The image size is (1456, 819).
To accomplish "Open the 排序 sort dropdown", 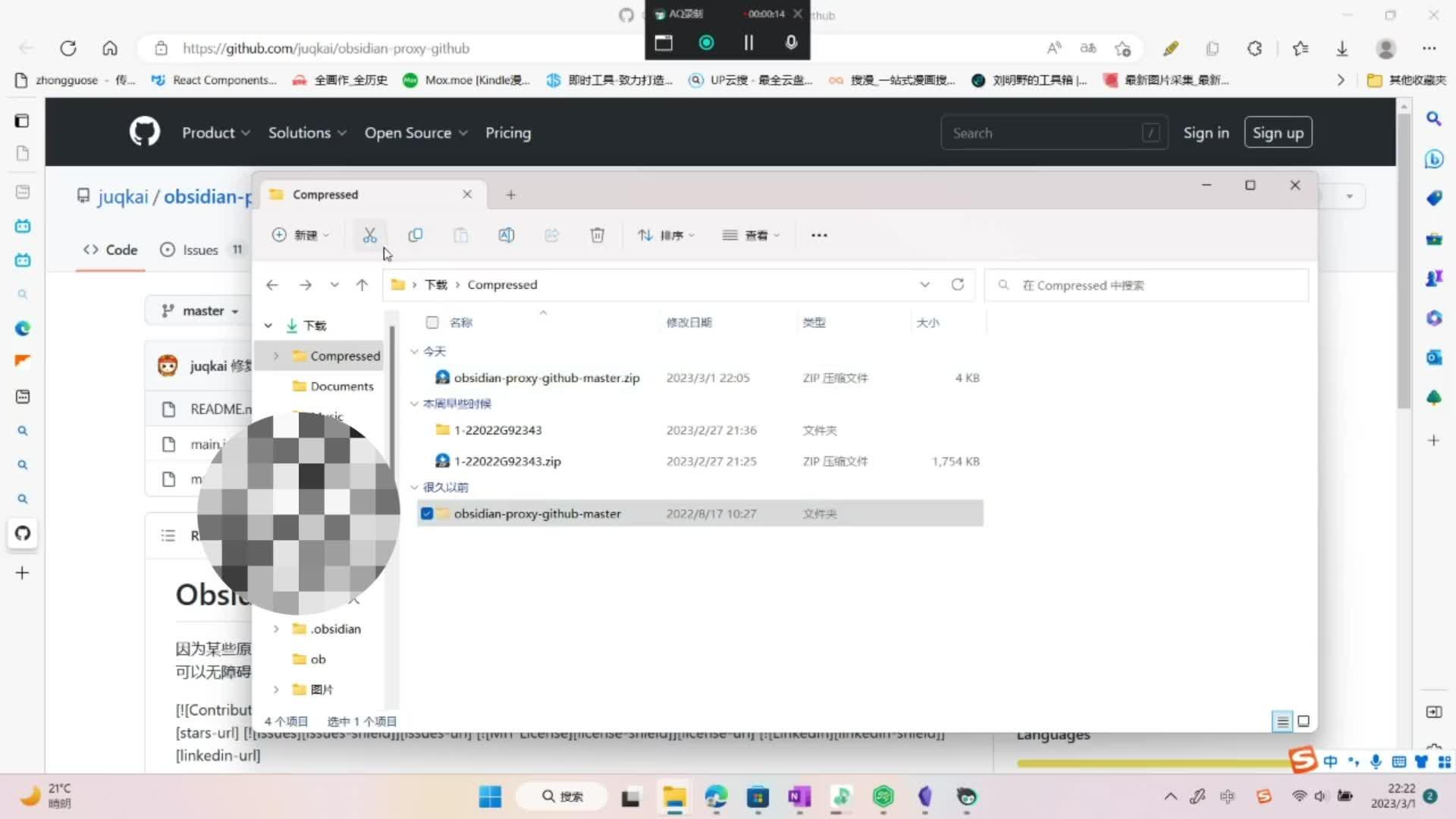I will (667, 235).
